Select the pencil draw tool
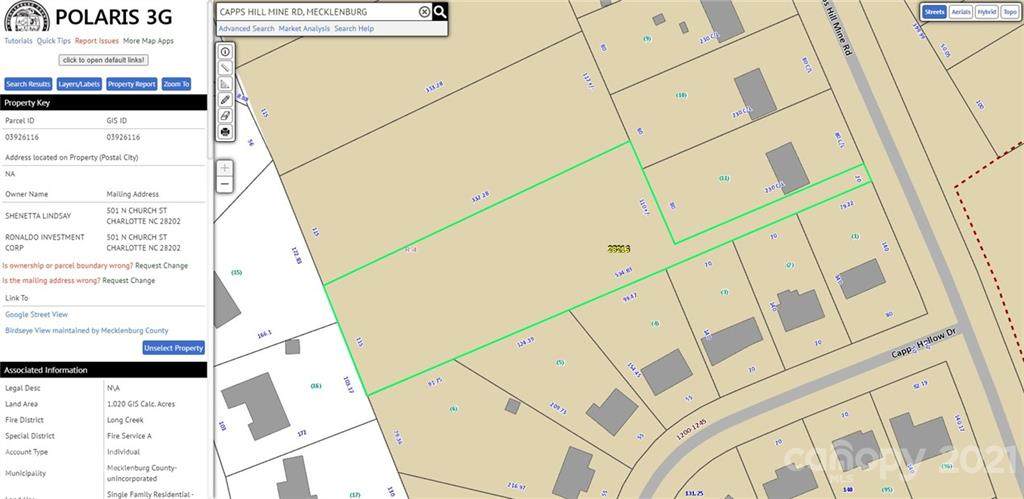Viewport: 1024px width, 499px height. [225, 99]
